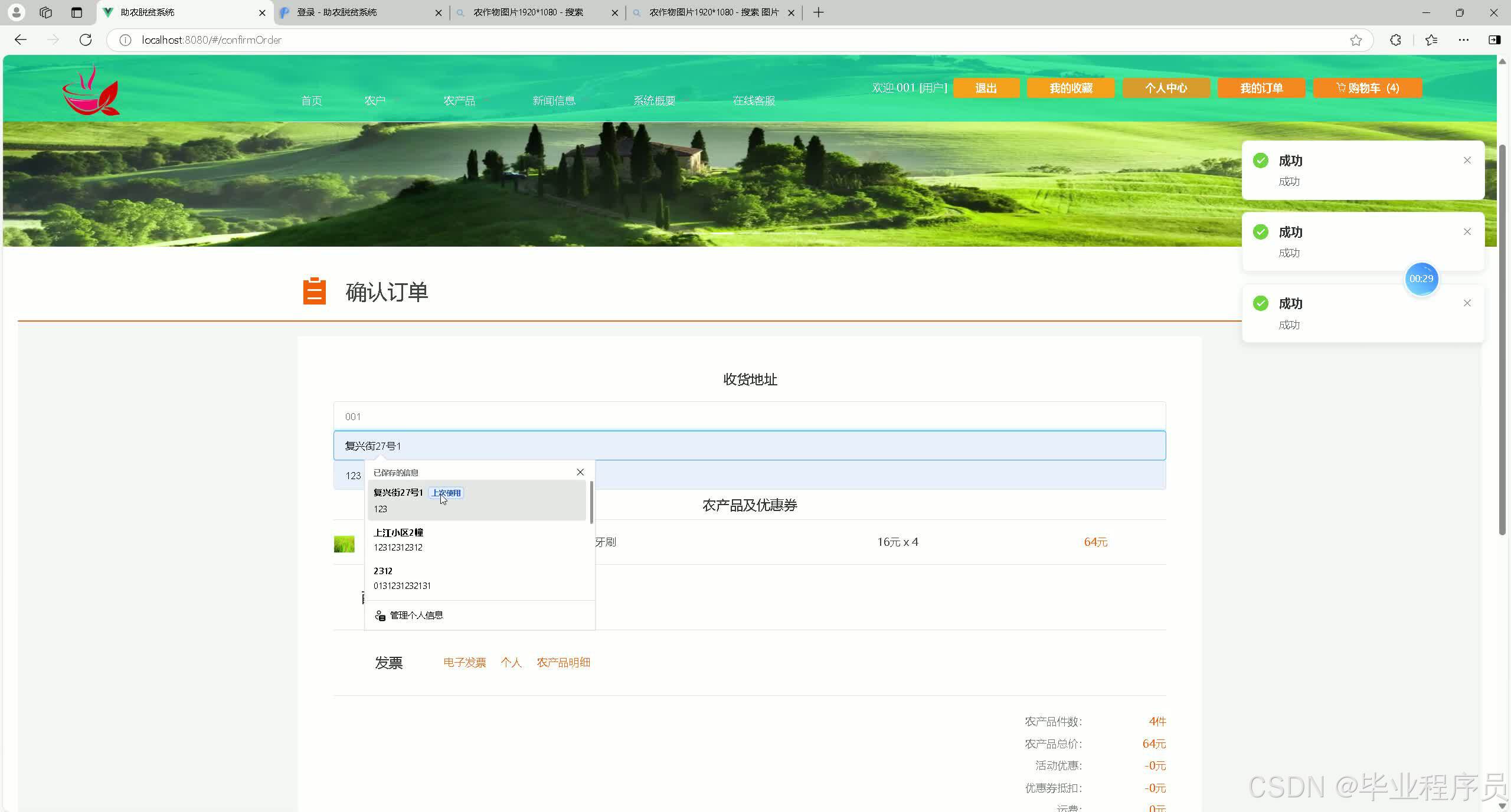Click the site info icon in address bar
The width and height of the screenshot is (1511, 812).
(x=125, y=40)
